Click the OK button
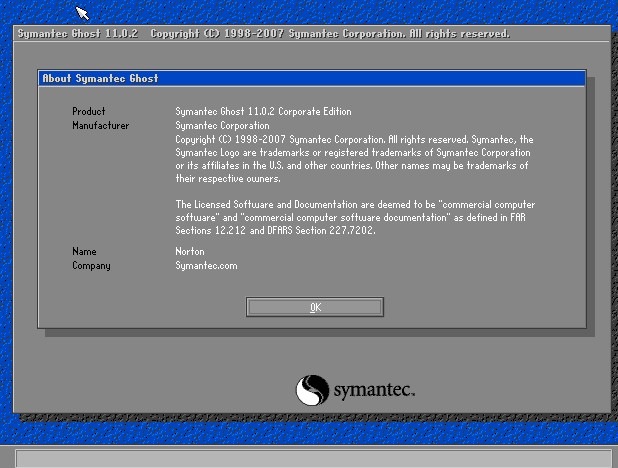The width and height of the screenshot is (618, 468). (315, 307)
